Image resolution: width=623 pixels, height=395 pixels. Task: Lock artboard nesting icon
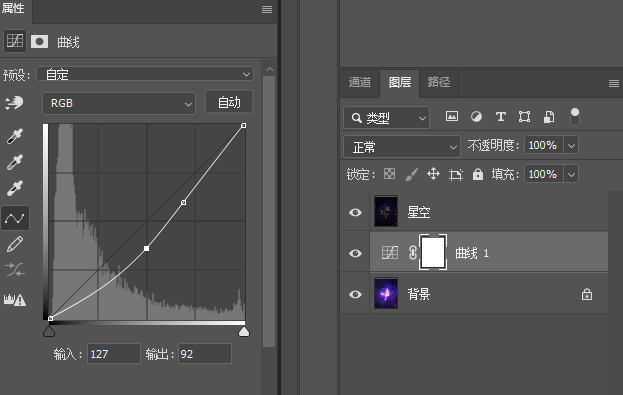pyautogui.click(x=456, y=174)
